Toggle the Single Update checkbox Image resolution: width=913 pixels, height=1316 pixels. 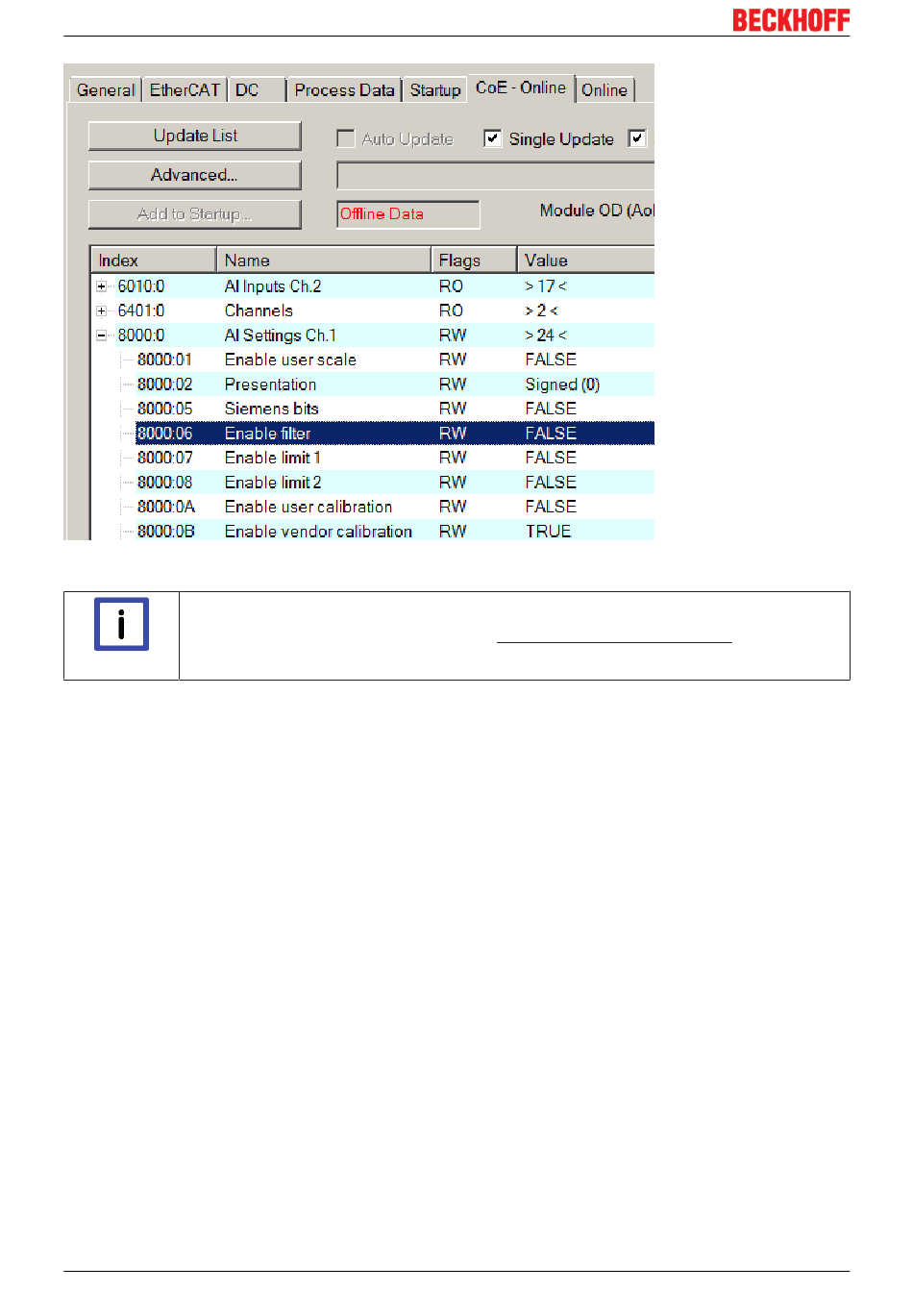tap(492, 138)
